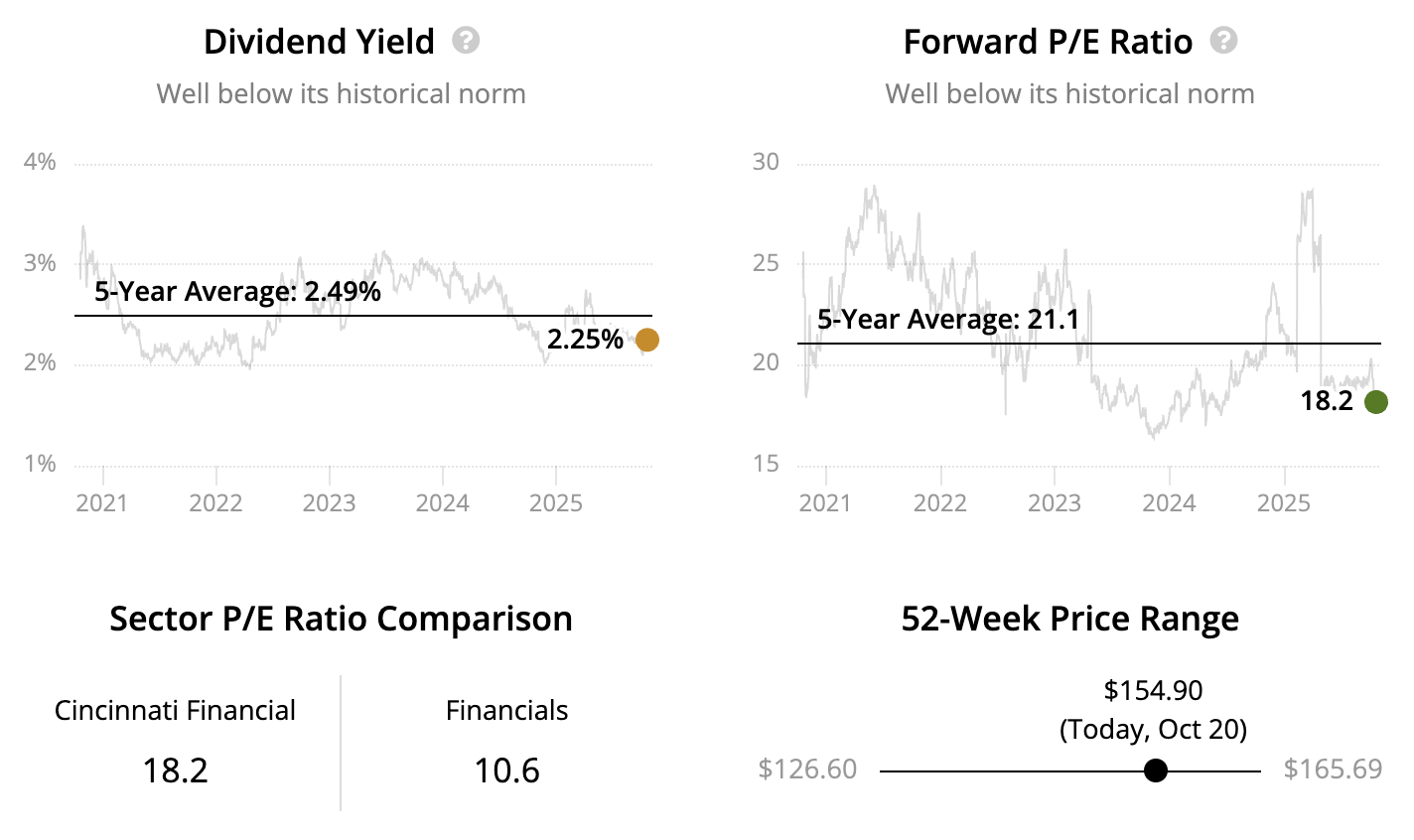
Task: Click the Cincinnati Financial company label
Action: point(175,711)
